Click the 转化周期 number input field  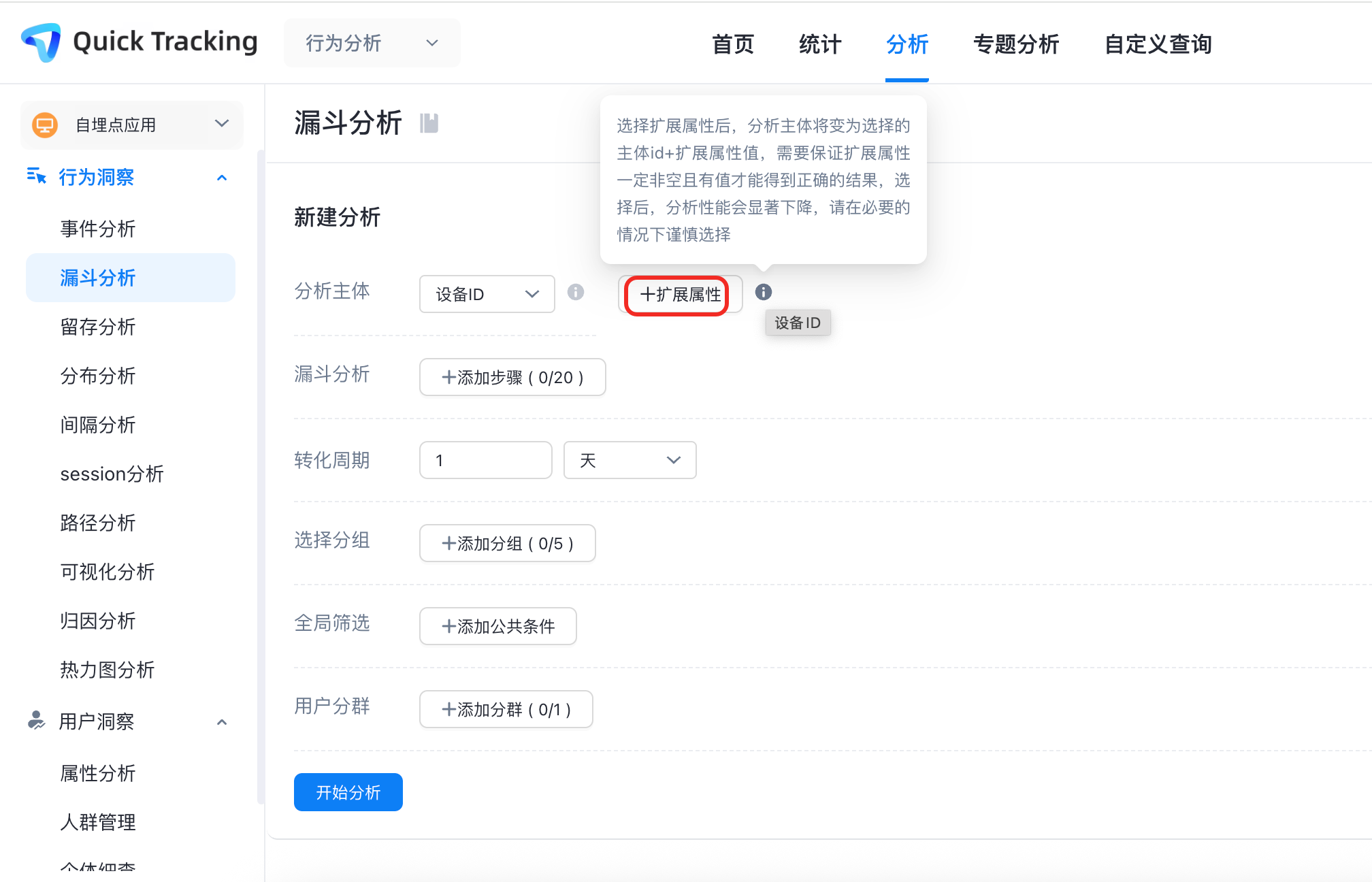[x=485, y=460]
